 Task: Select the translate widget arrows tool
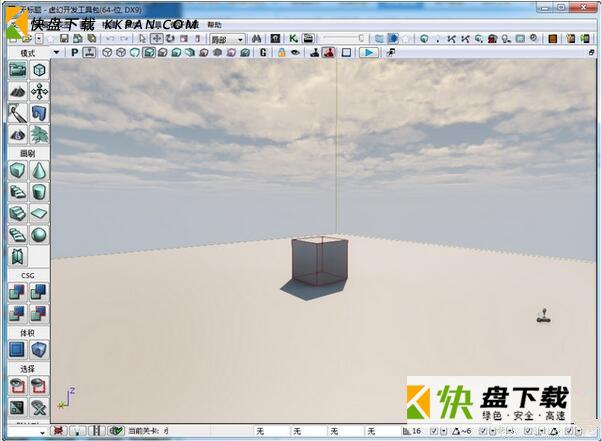tap(156, 39)
